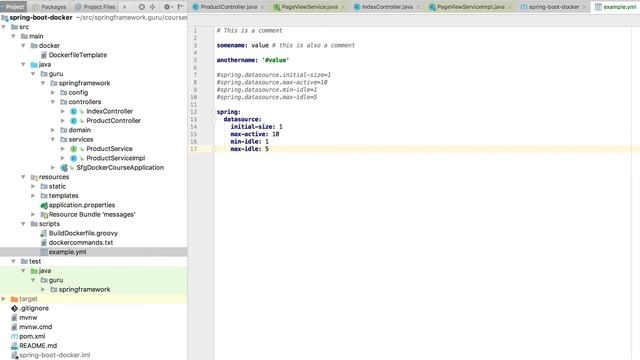Close the PageViewService.java tab
Screen dimensions: 640x360
pos(343,7)
